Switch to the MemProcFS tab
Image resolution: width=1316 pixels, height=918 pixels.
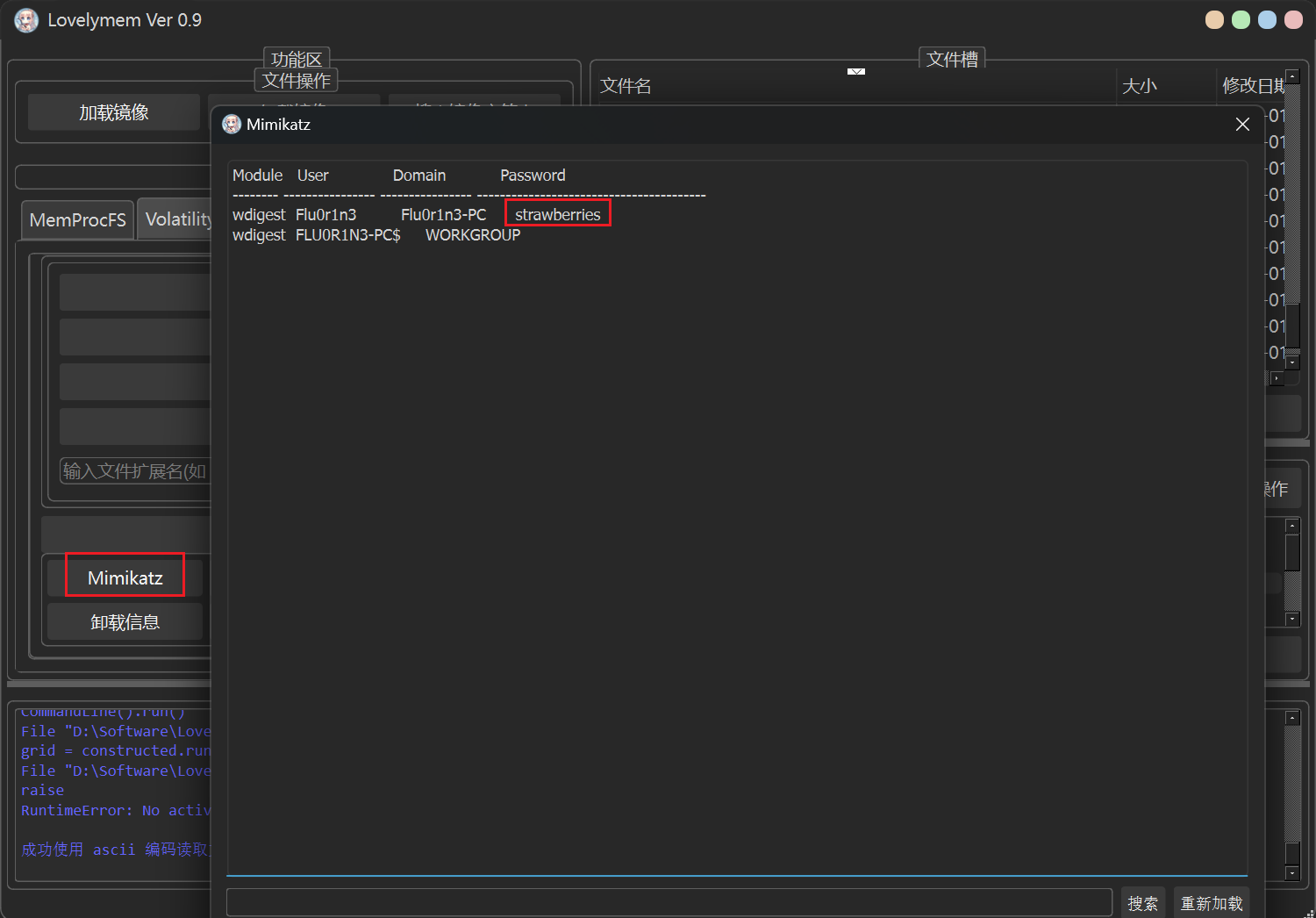(x=77, y=219)
